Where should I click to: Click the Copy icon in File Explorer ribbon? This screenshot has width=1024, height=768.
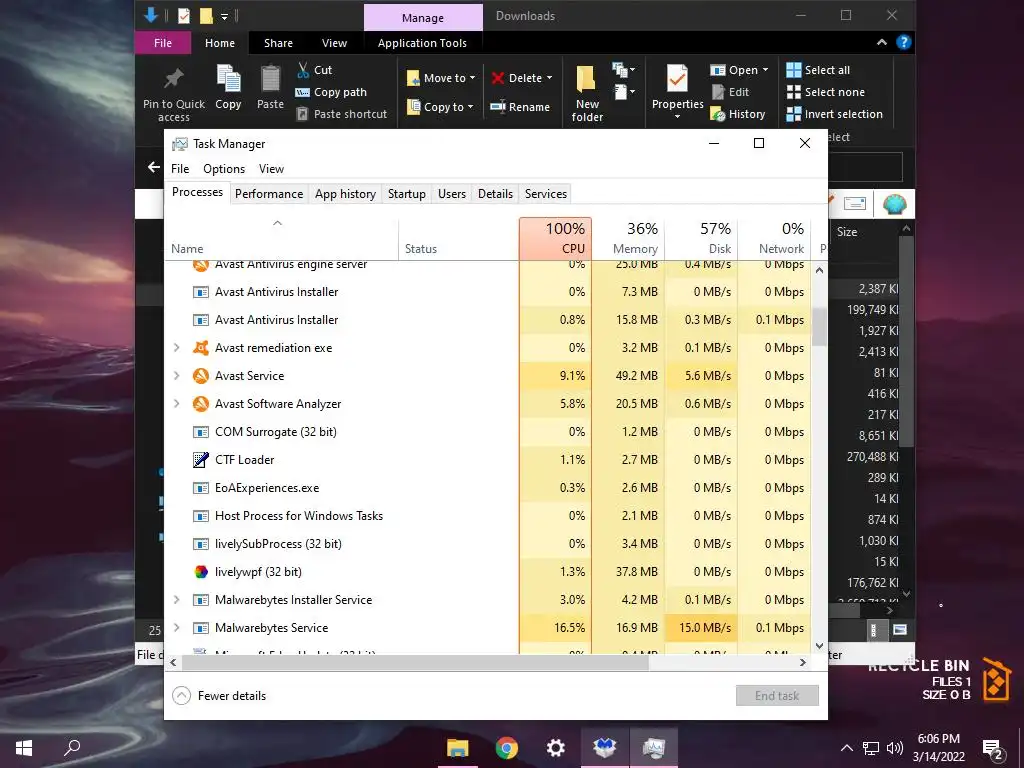[x=228, y=79]
